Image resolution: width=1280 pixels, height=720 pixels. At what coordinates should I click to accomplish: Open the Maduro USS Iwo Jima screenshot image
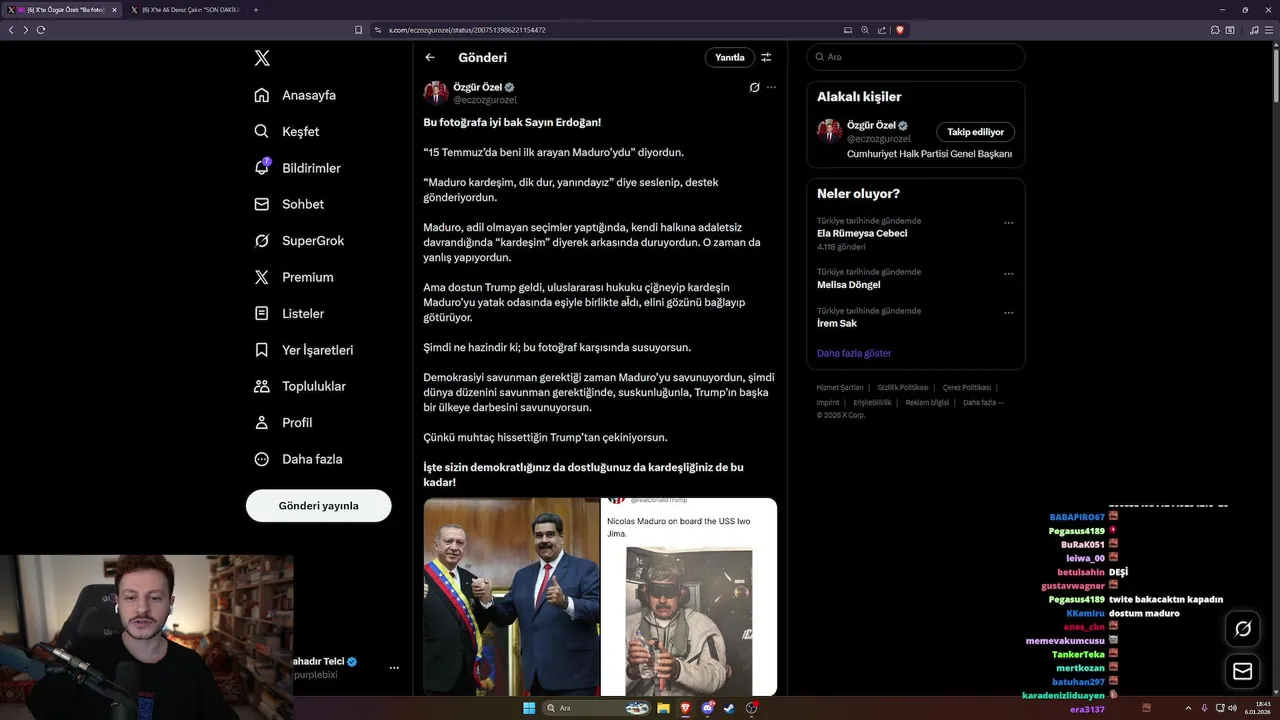pyautogui.click(x=689, y=597)
